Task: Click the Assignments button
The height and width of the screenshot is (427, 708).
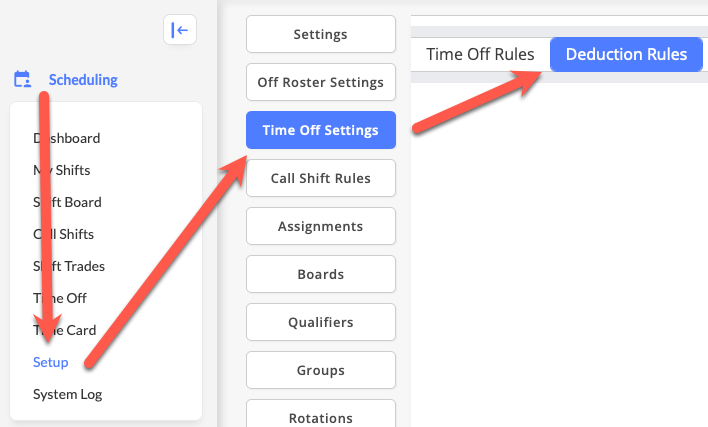Action: pyautogui.click(x=320, y=226)
